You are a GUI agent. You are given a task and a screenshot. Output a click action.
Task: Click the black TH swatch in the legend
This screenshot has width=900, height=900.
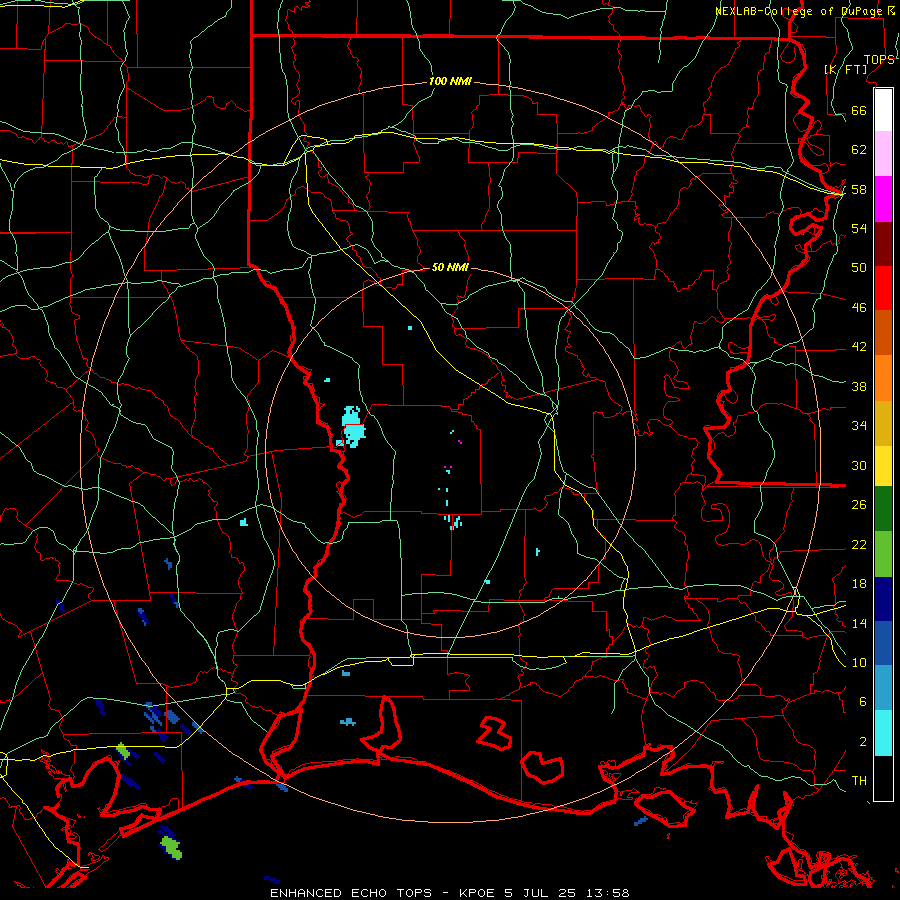(883, 778)
